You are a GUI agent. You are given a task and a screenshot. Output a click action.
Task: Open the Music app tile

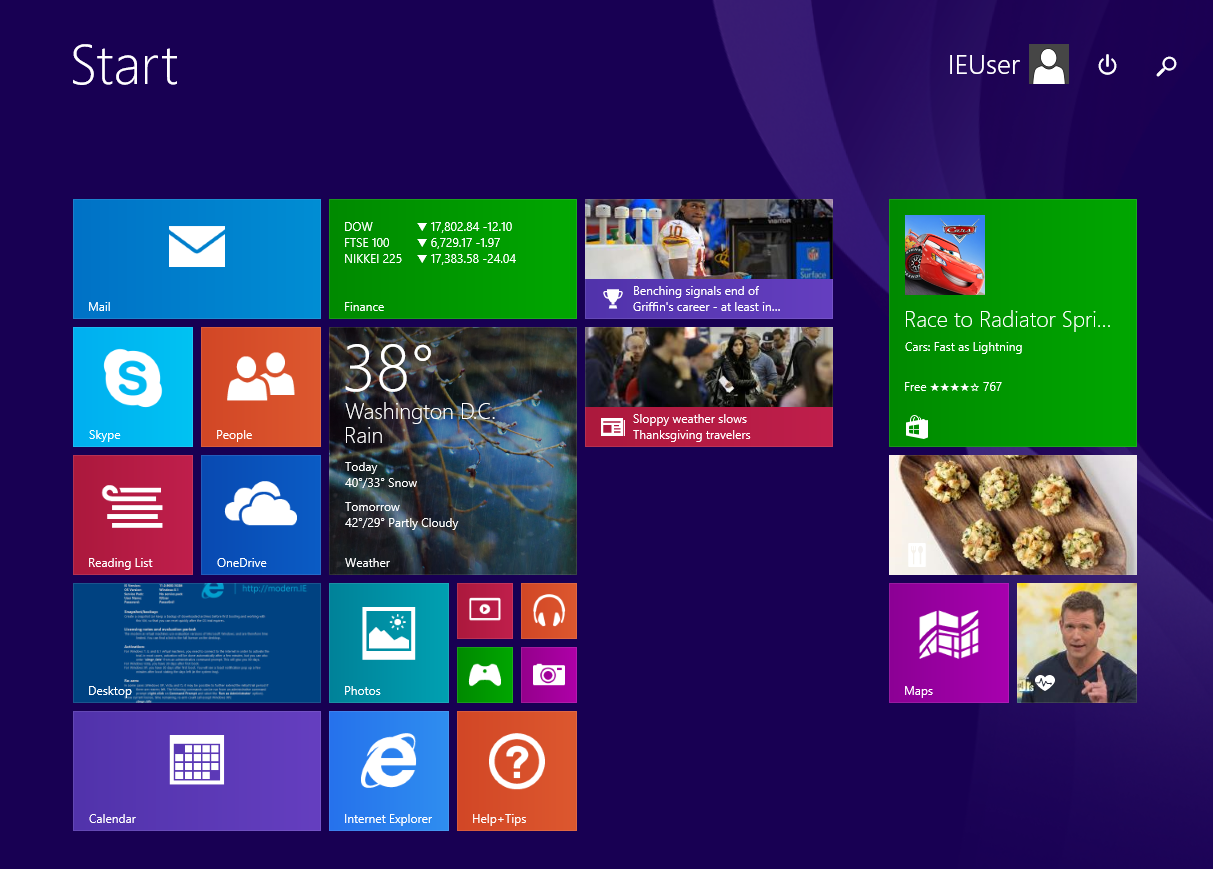pos(548,610)
